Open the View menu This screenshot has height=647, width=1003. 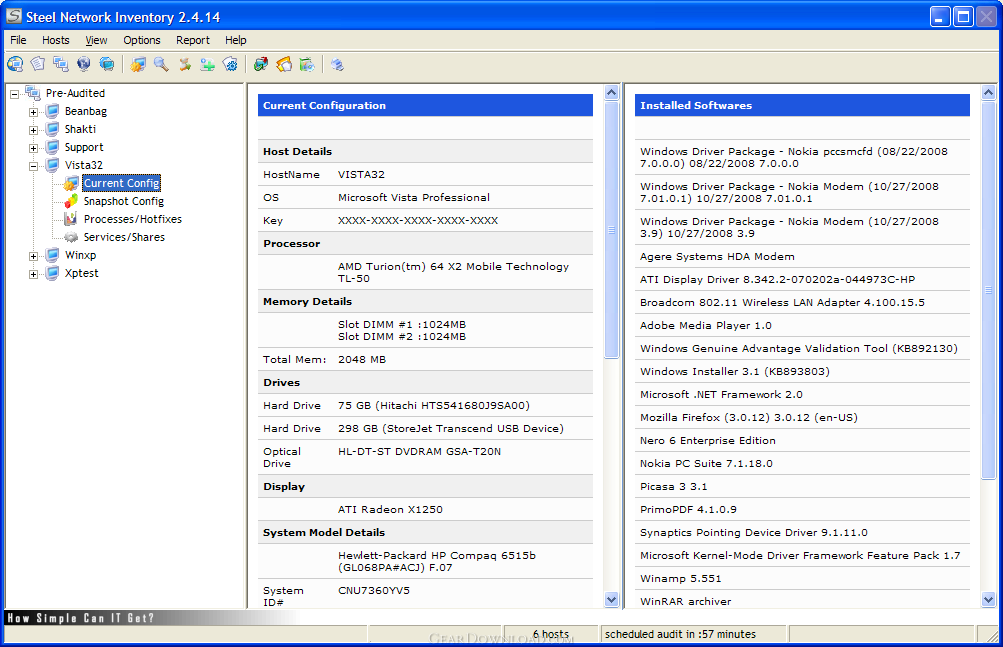96,40
